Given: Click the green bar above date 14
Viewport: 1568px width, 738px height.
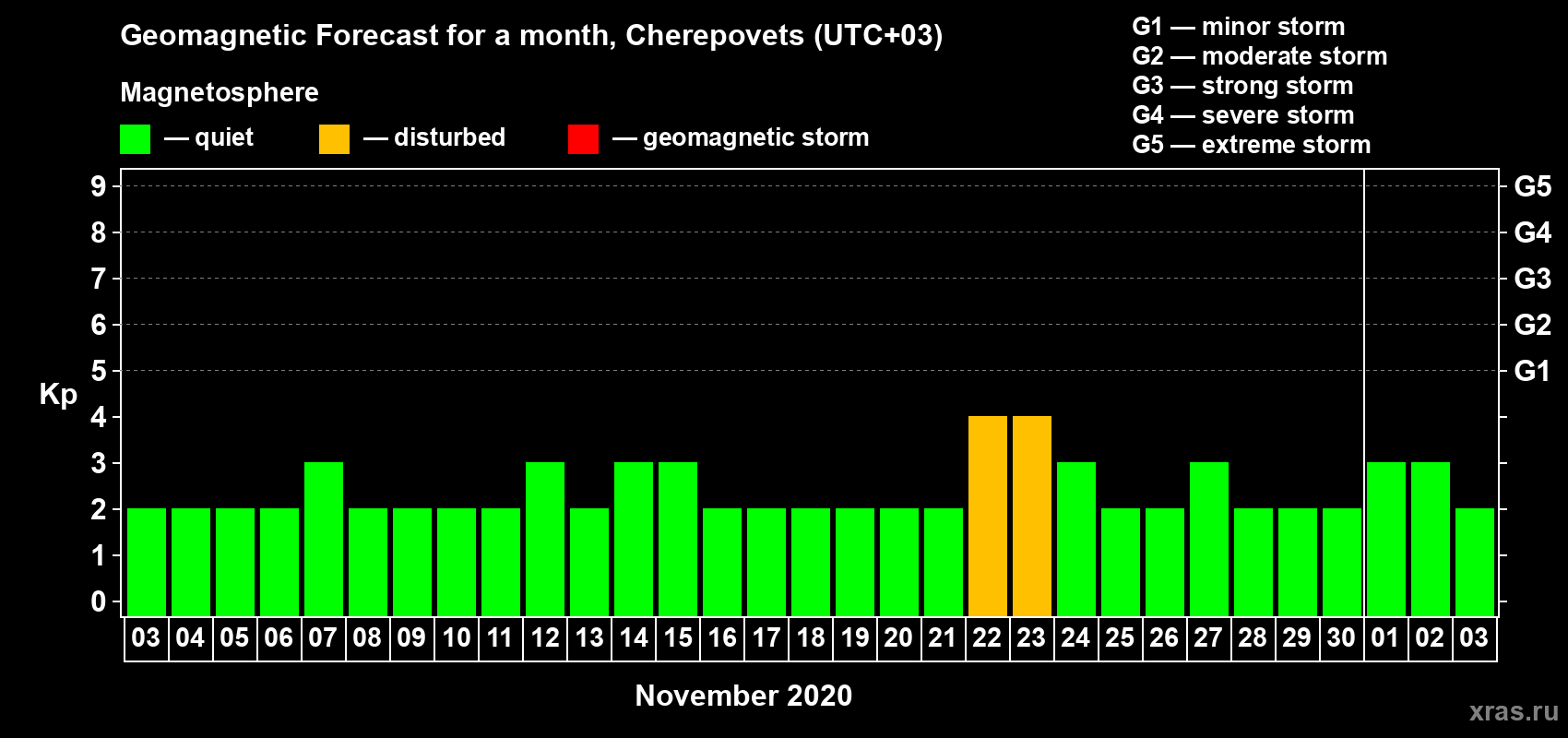Looking at the screenshot, I should tap(634, 539).
